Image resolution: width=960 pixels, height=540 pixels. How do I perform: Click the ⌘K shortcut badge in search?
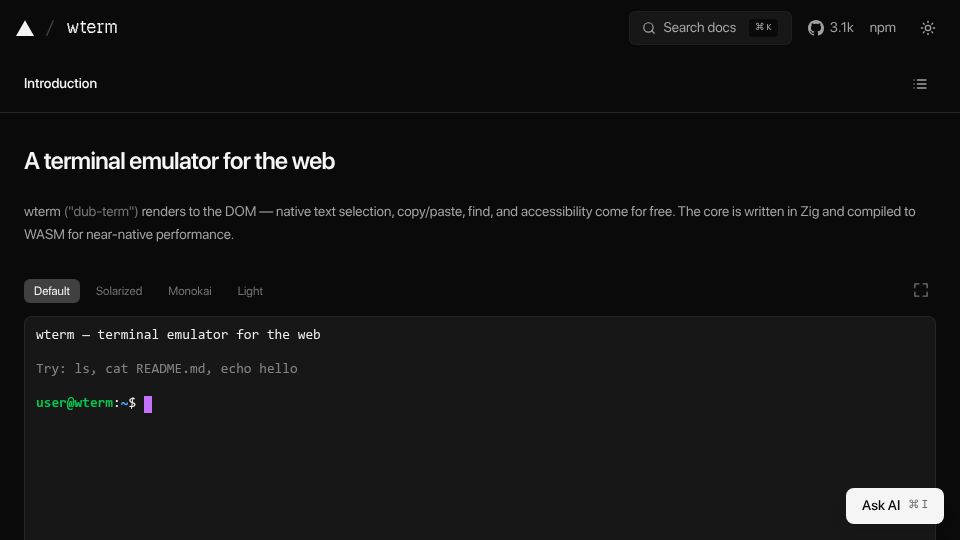point(763,28)
